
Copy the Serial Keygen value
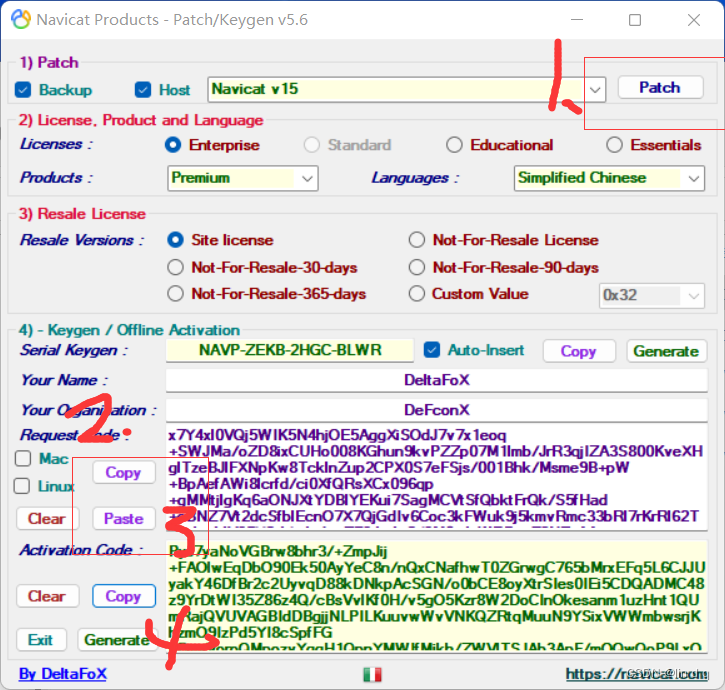(x=579, y=351)
